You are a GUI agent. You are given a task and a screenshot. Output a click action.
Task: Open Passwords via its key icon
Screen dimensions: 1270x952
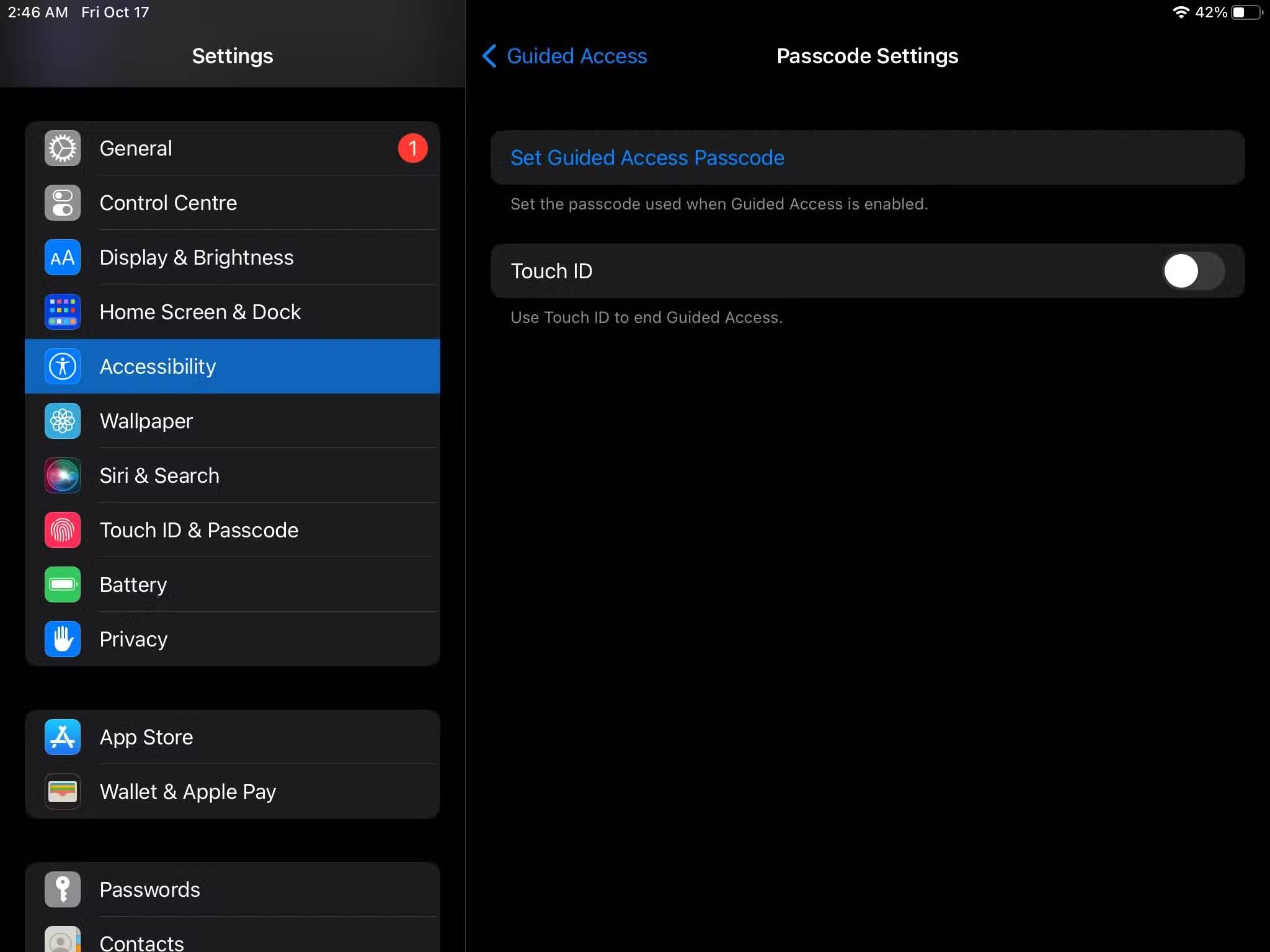[x=62, y=889]
